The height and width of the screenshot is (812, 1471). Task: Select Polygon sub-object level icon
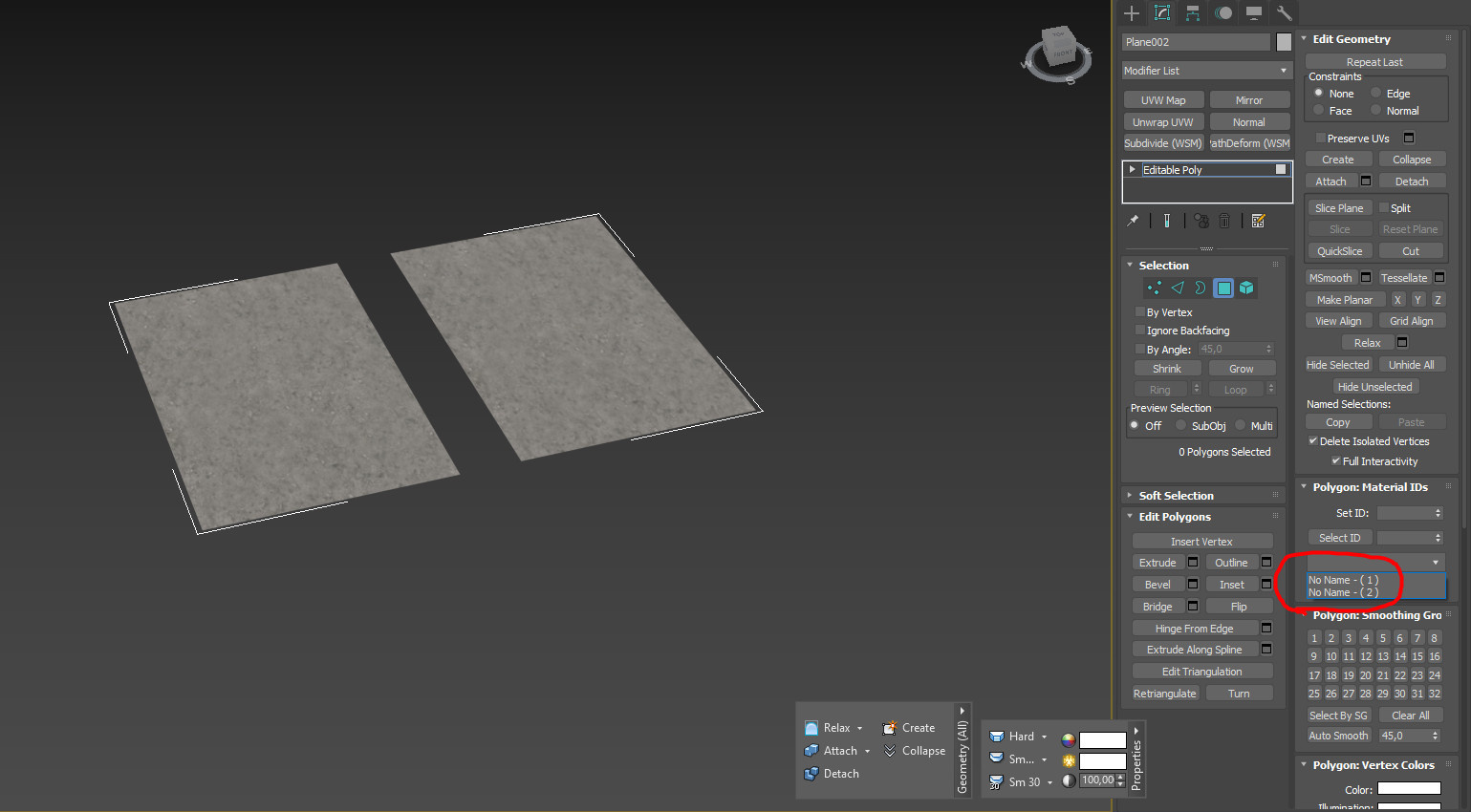point(1223,288)
